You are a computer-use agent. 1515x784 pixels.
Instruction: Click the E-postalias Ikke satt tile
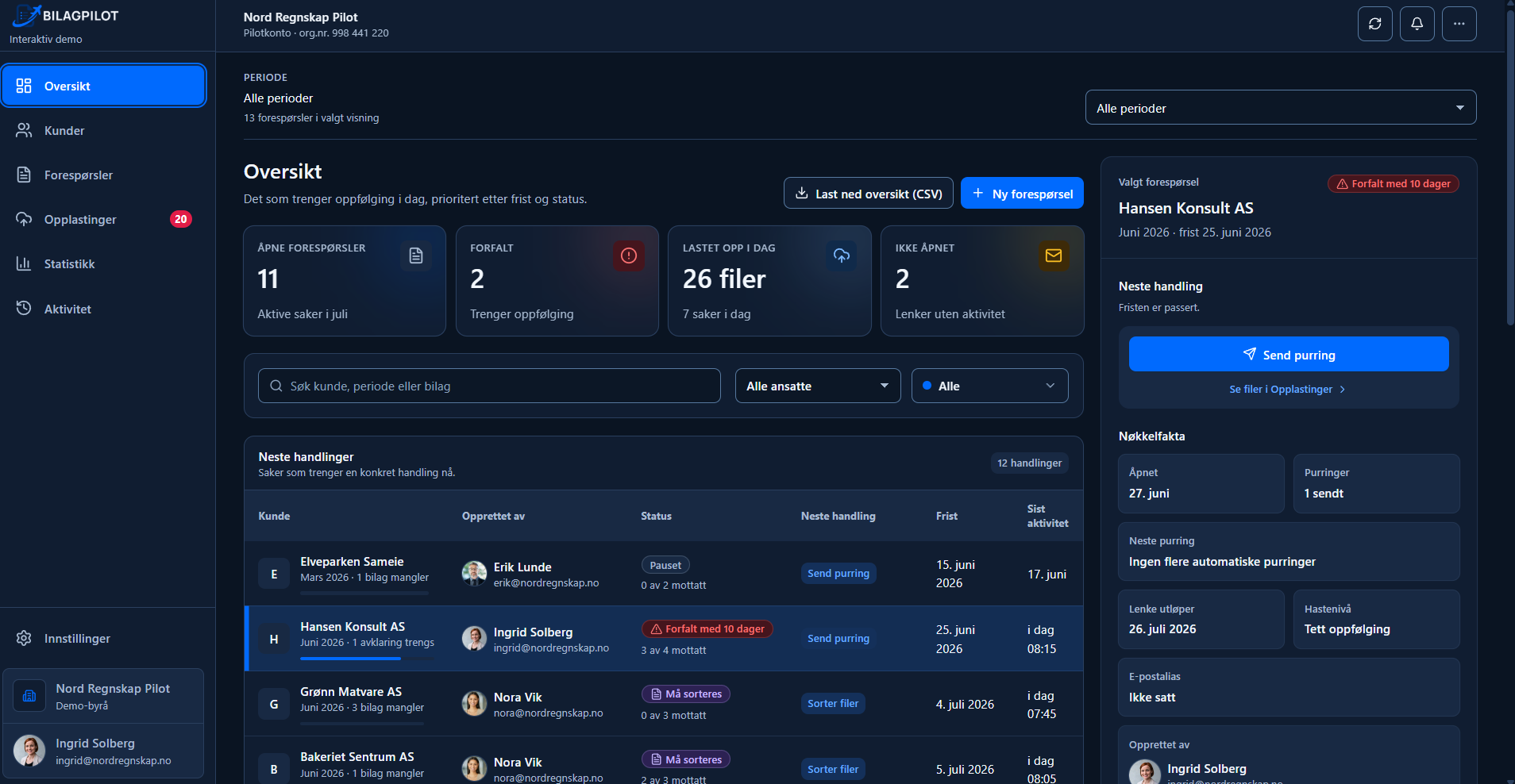click(1289, 687)
